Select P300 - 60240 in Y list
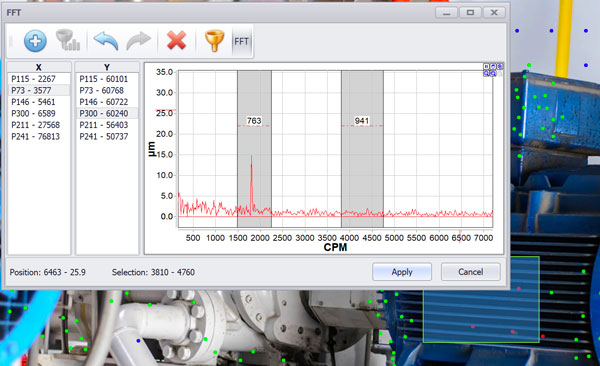This screenshot has height=366, width=600. 107,113
